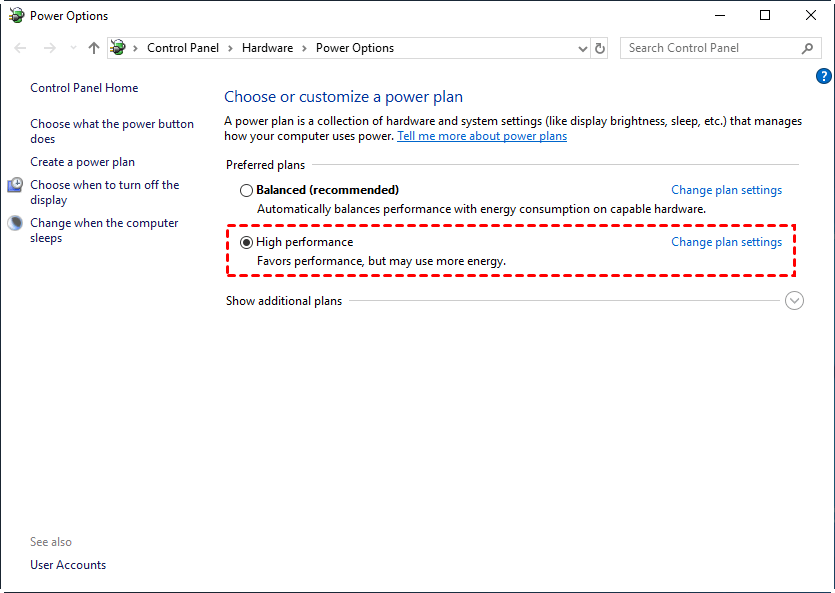
Task: Open help with blue question mark
Action: (x=824, y=76)
